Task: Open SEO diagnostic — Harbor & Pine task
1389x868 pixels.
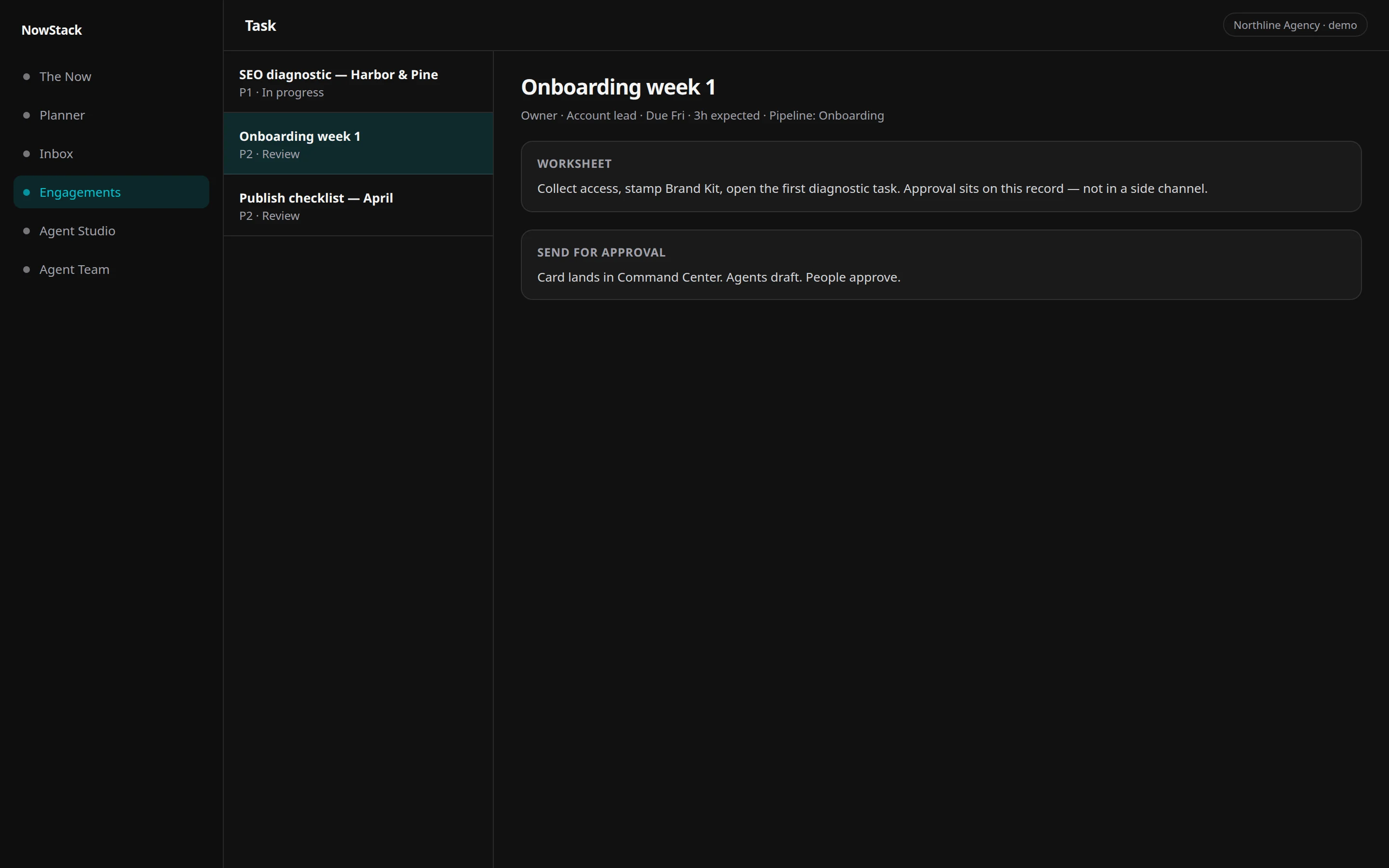Action: coord(358,82)
